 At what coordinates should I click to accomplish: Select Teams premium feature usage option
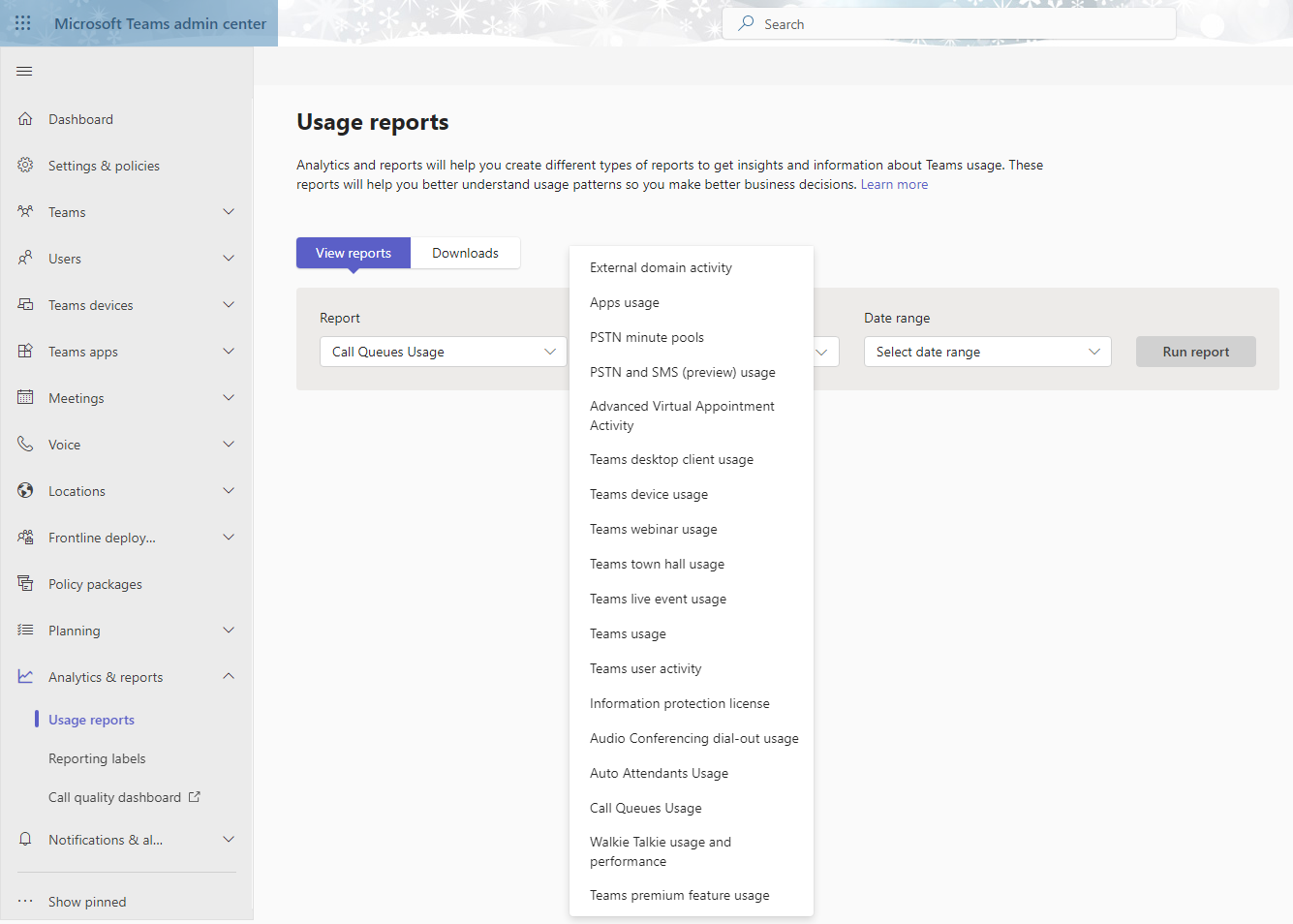coord(692,895)
